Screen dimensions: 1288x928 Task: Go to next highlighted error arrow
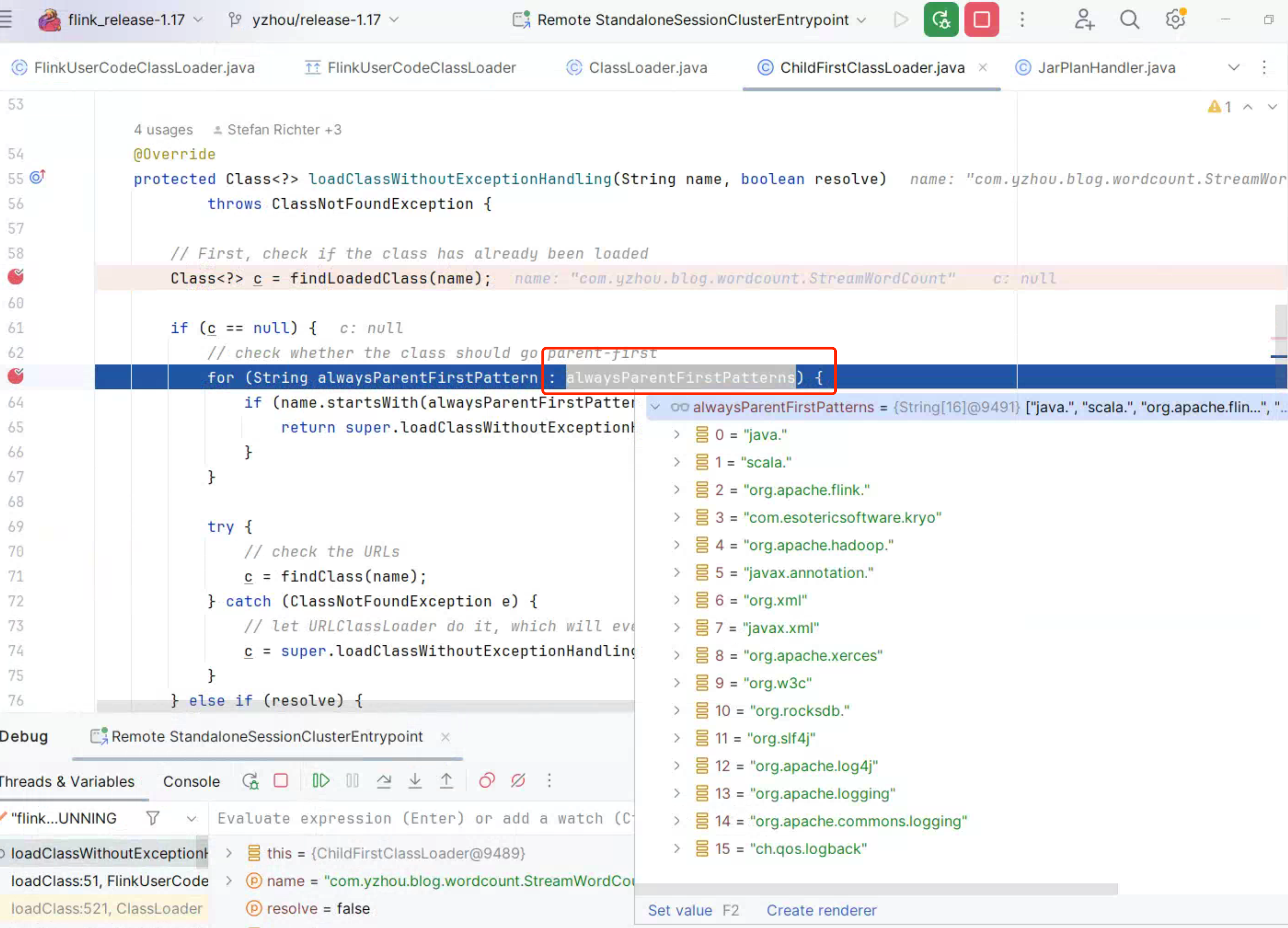1273,107
